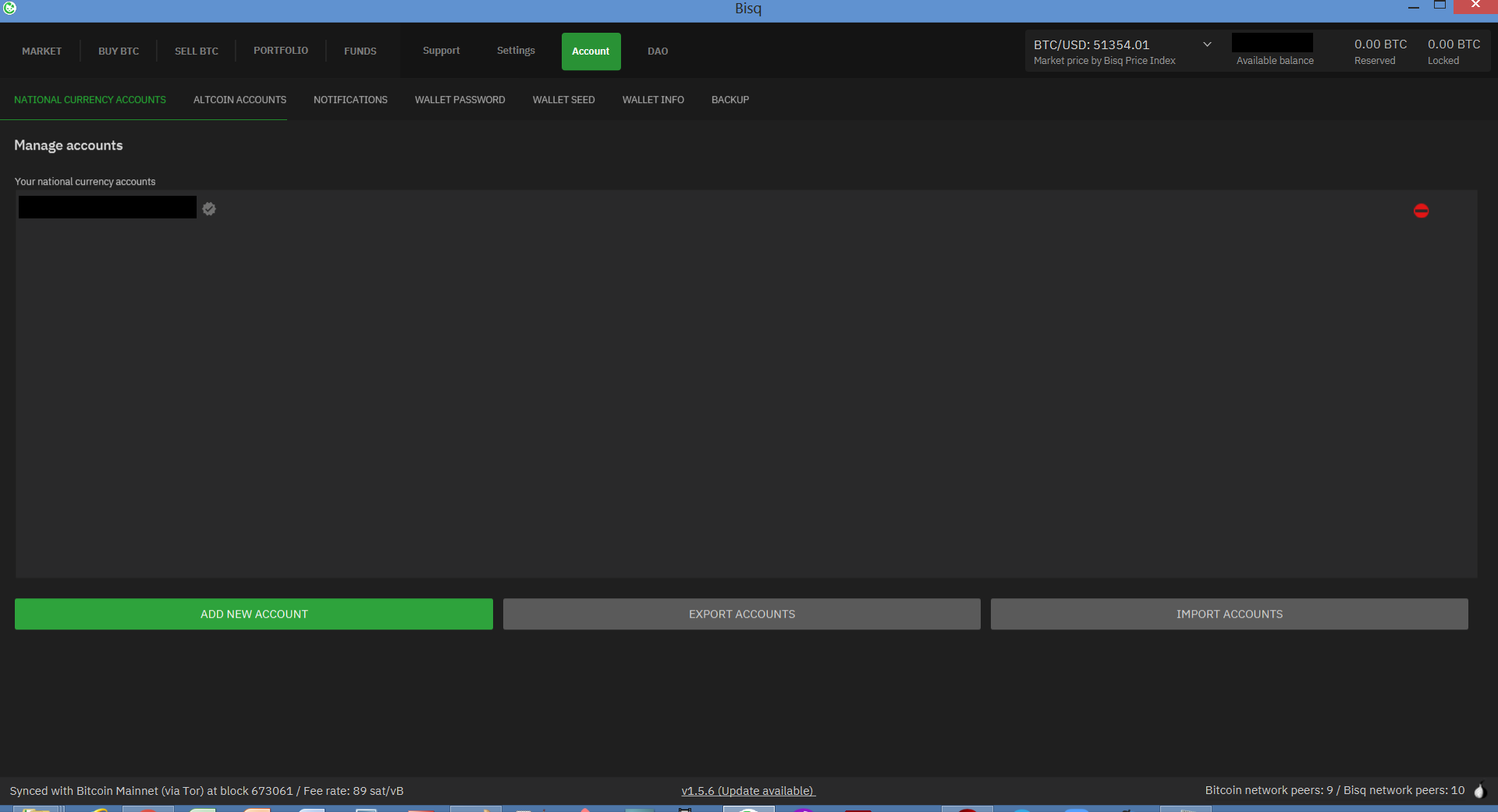Image resolution: width=1498 pixels, height=812 pixels.
Task: Click the red delete account icon
Action: click(1421, 211)
